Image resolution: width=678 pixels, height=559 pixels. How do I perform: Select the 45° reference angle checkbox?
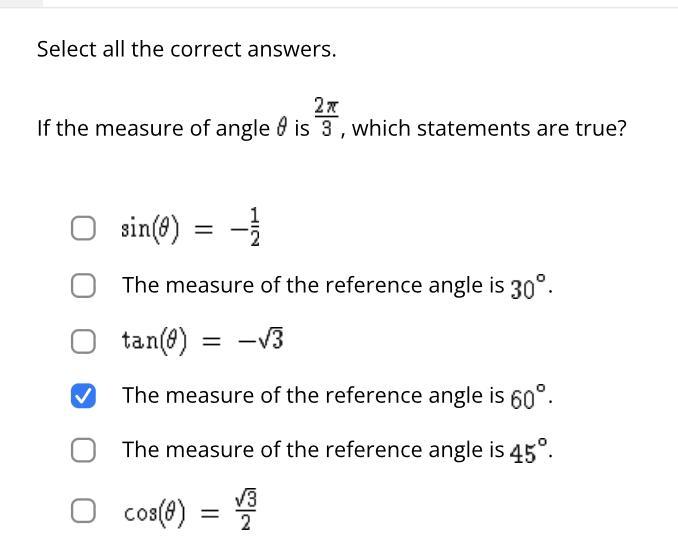point(84,450)
